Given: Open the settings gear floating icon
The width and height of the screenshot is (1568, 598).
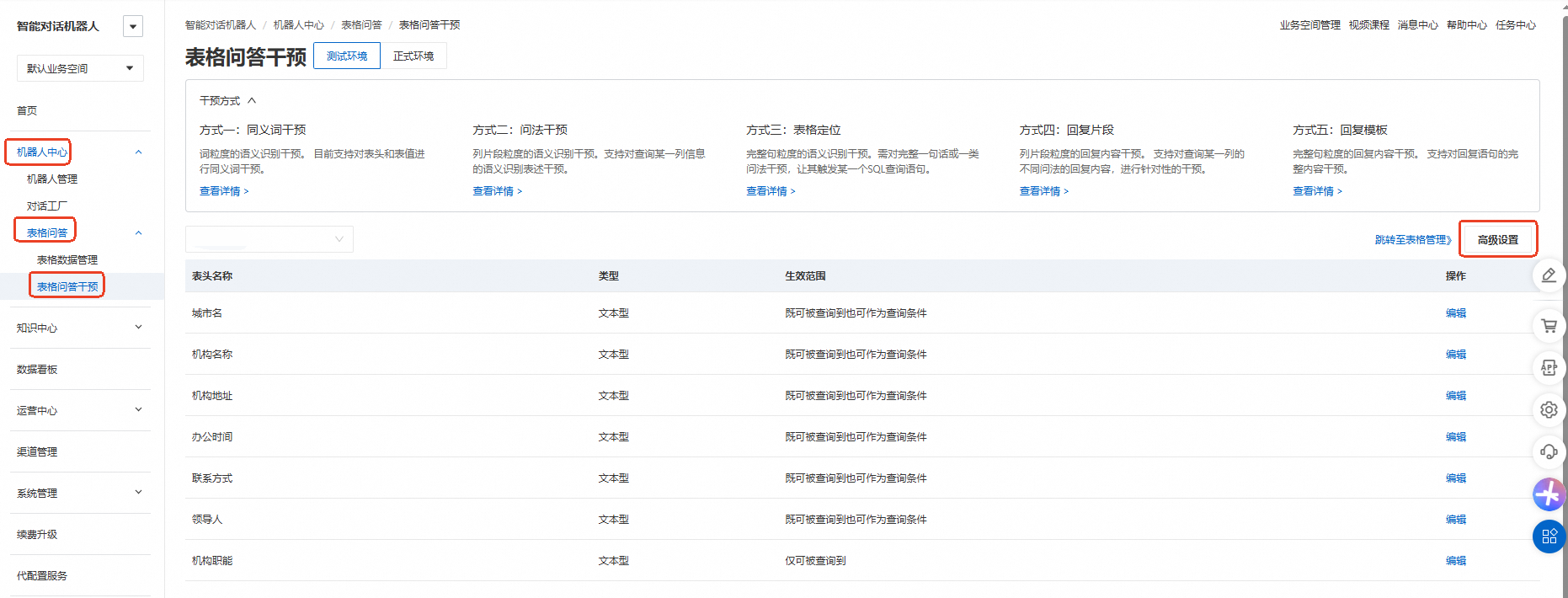Looking at the screenshot, I should (x=1549, y=410).
